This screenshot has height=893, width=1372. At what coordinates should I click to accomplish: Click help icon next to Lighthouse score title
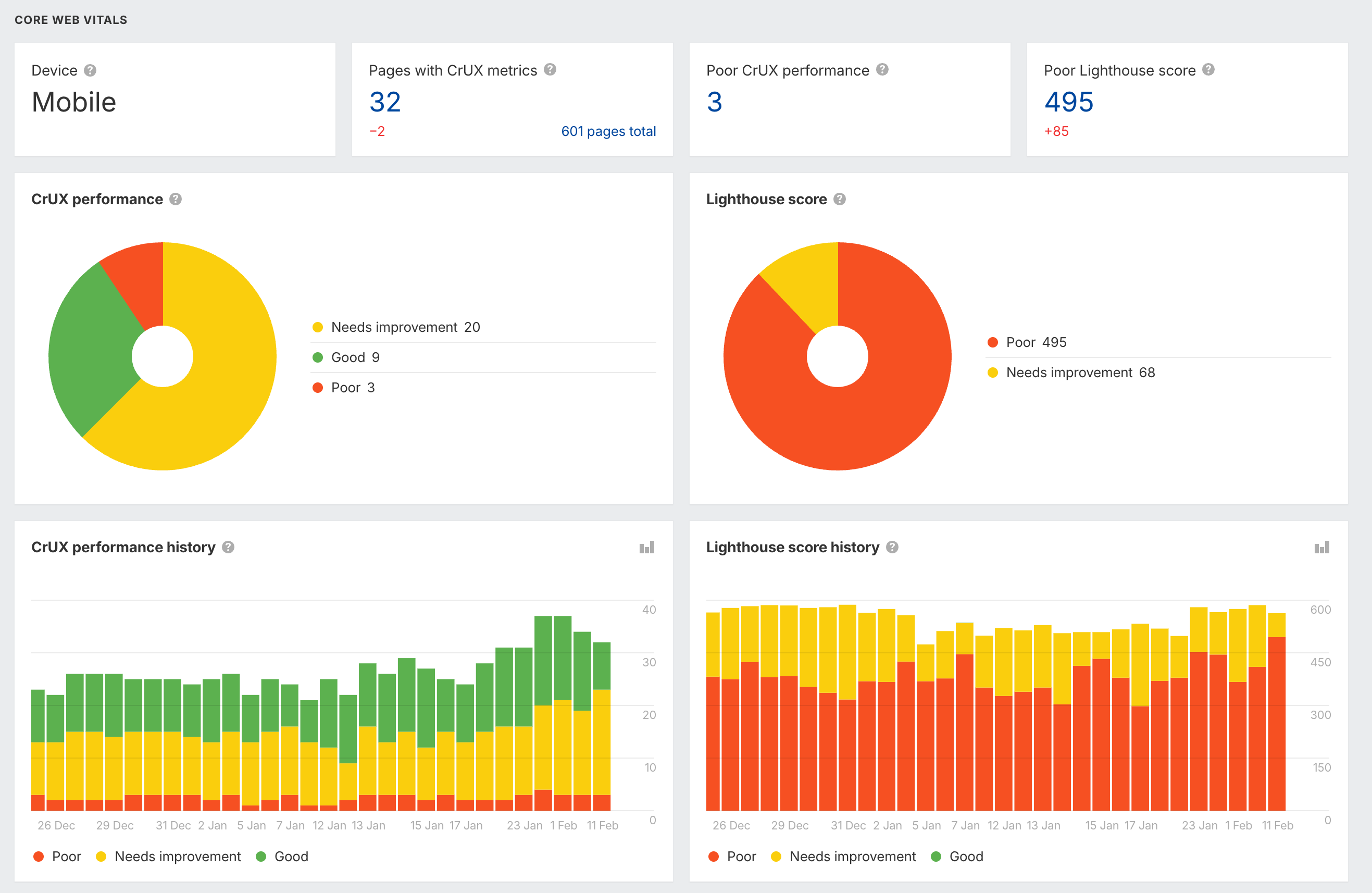tap(839, 199)
